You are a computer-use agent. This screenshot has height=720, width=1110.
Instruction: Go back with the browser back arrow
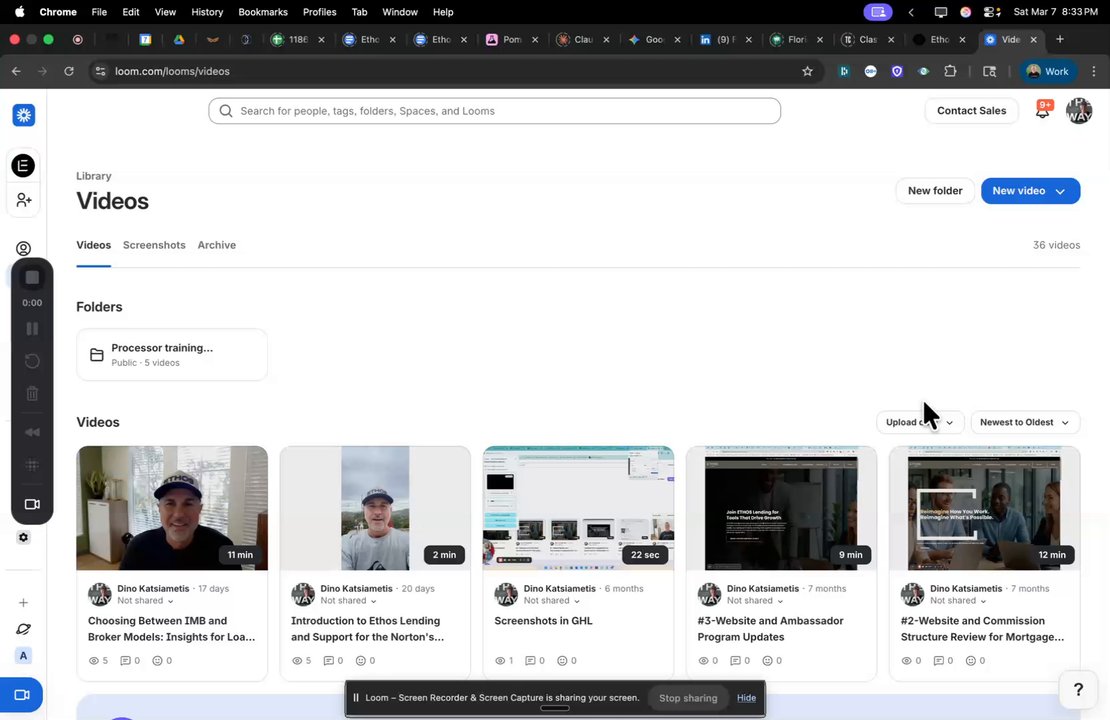click(x=16, y=71)
